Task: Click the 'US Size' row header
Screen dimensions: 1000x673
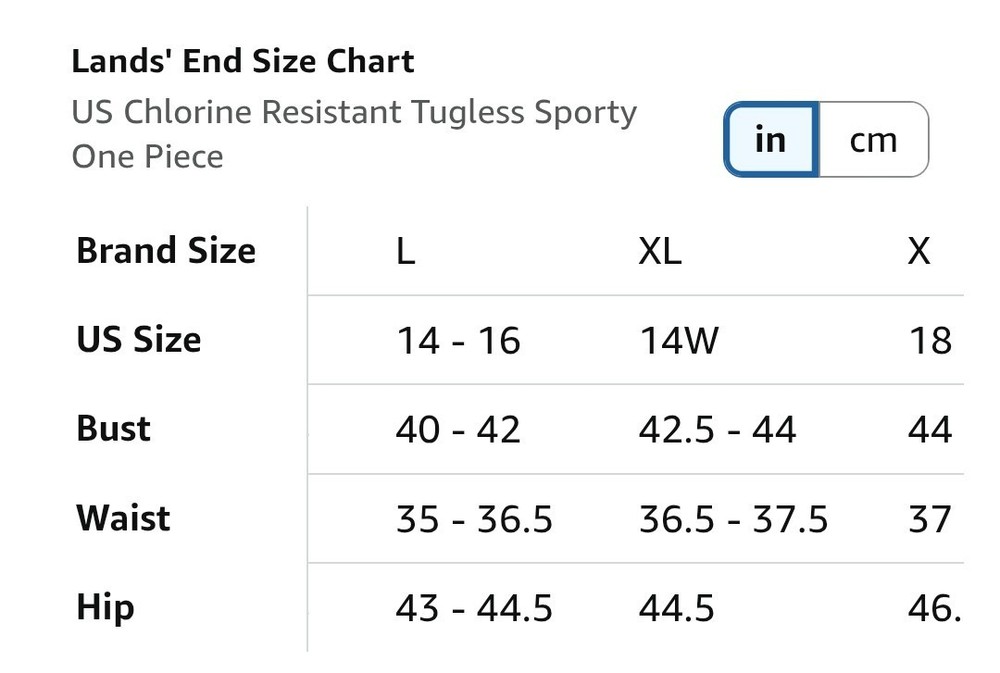Action: [x=138, y=339]
